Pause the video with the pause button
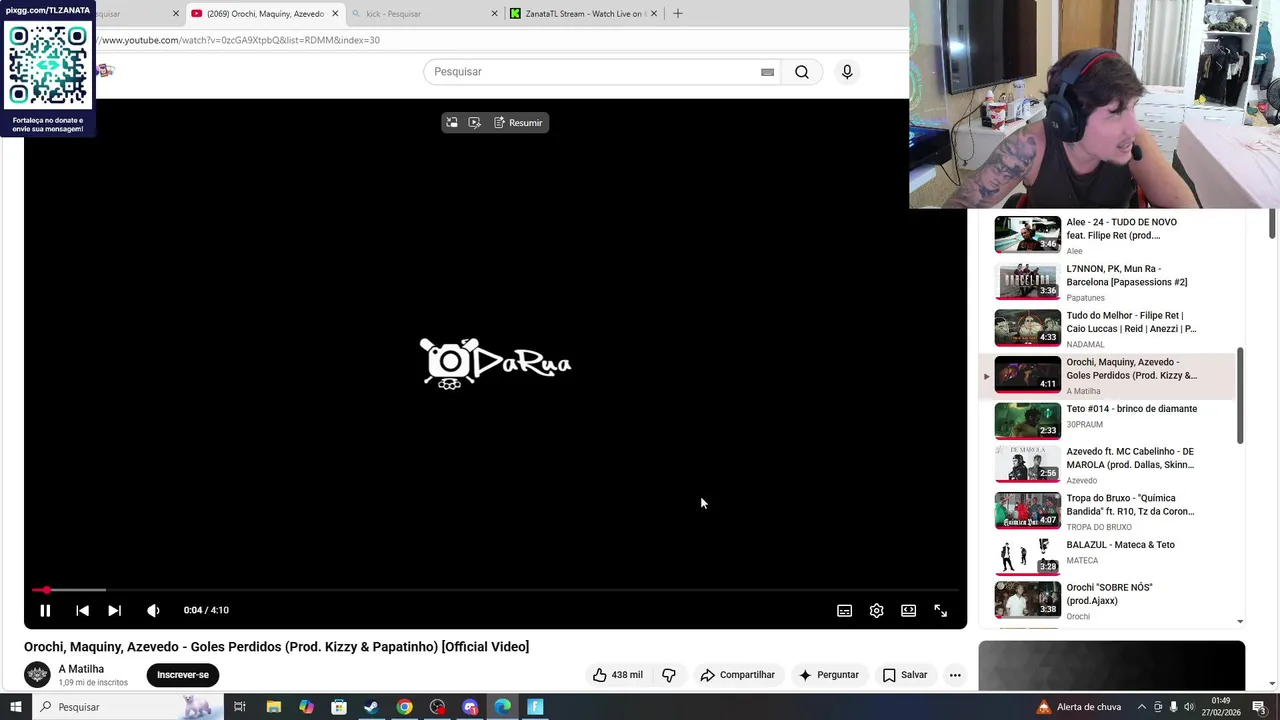This screenshot has height=720, width=1280. [45, 610]
